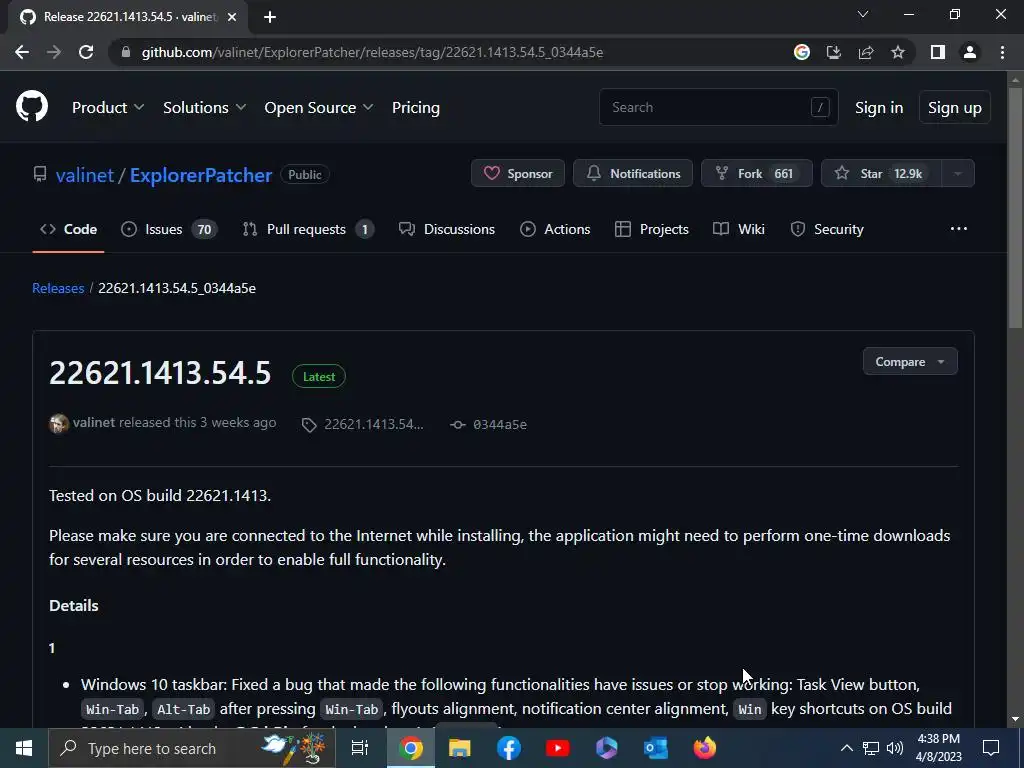Open the 22621.1413.54... tag link

(x=362, y=424)
